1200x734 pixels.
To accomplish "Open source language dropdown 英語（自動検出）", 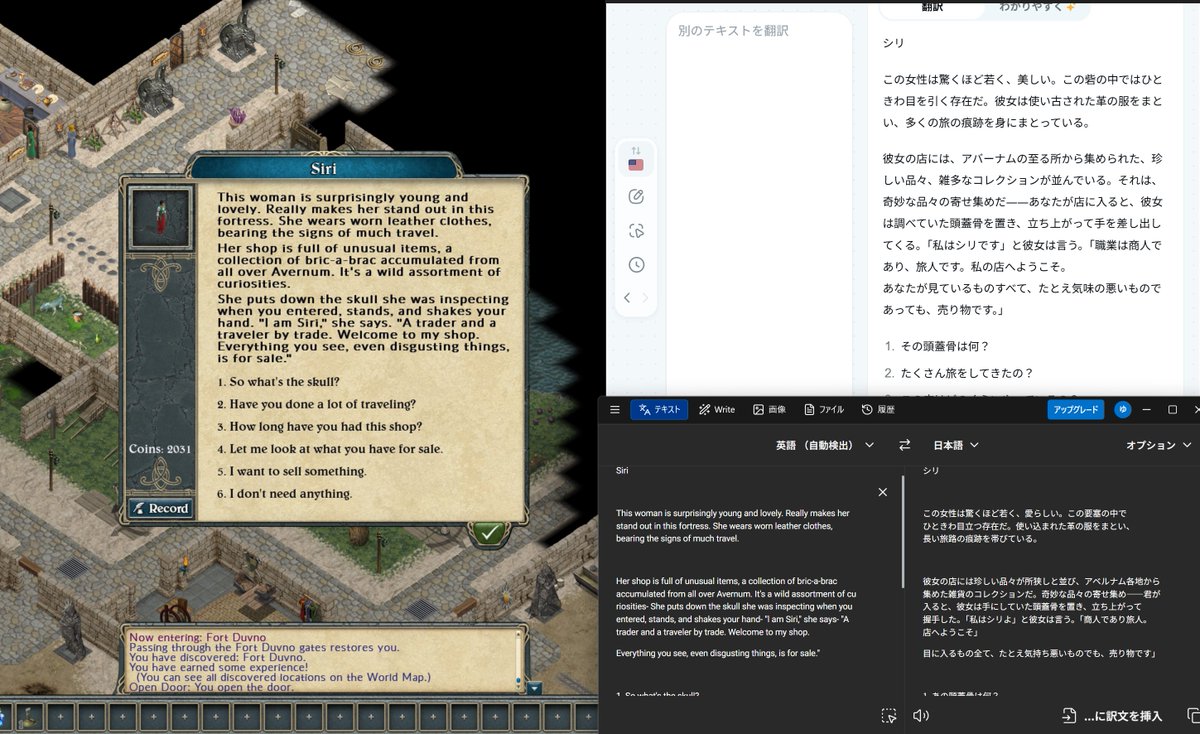I will [825, 445].
